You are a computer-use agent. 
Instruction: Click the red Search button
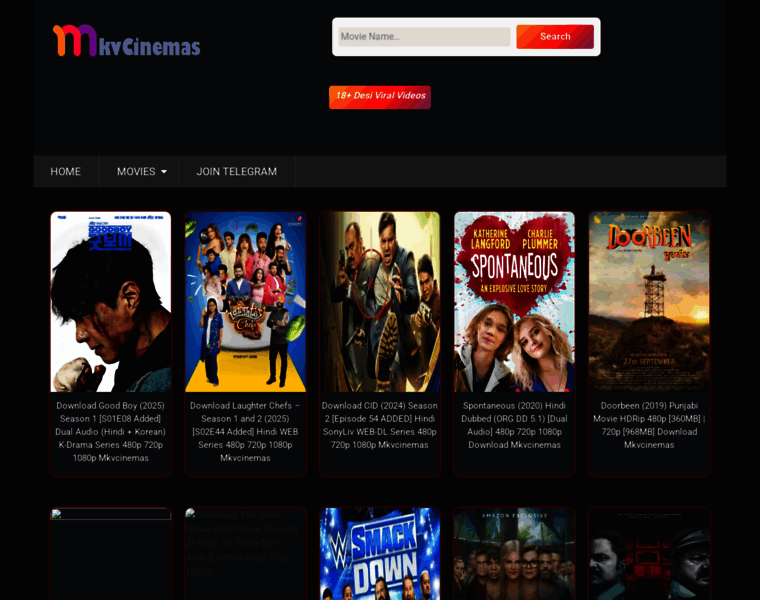[555, 37]
